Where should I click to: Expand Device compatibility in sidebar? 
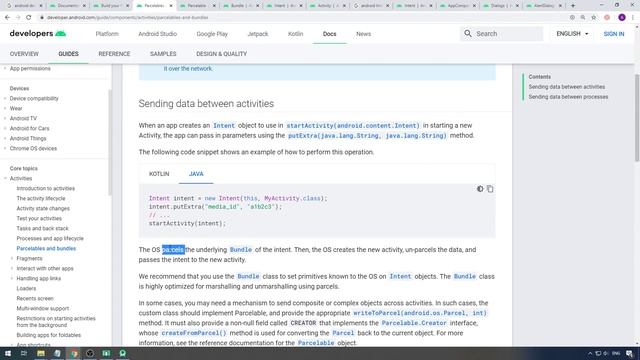pyautogui.click(x=5, y=98)
